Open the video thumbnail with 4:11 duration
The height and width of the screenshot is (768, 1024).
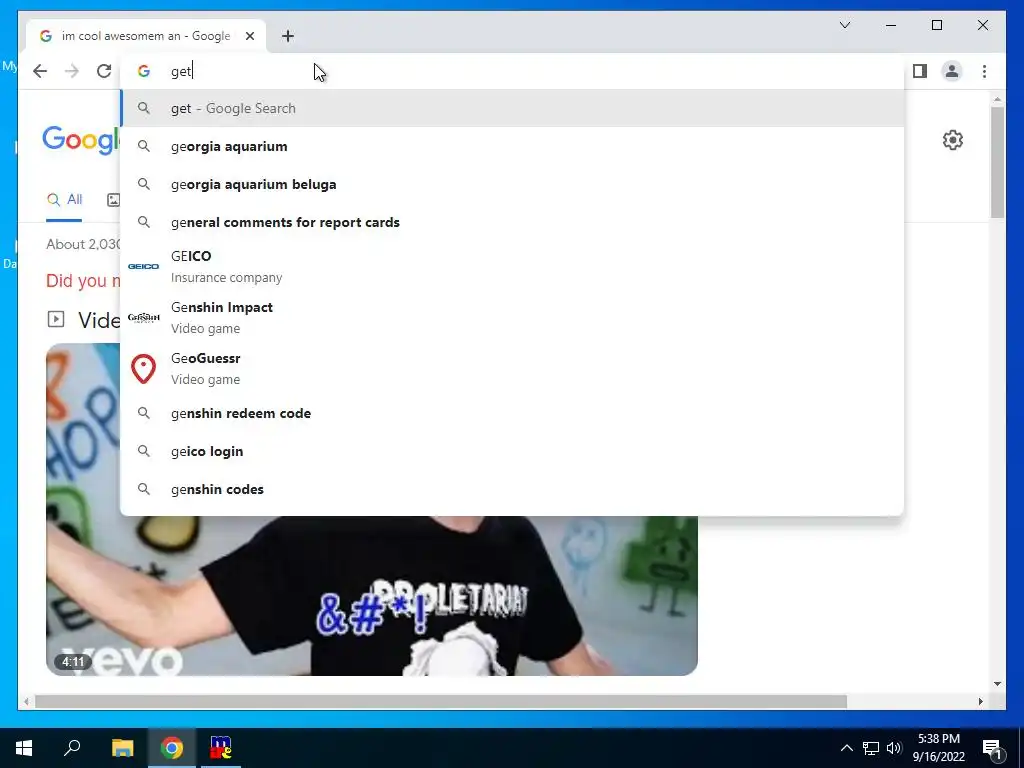coord(372,596)
